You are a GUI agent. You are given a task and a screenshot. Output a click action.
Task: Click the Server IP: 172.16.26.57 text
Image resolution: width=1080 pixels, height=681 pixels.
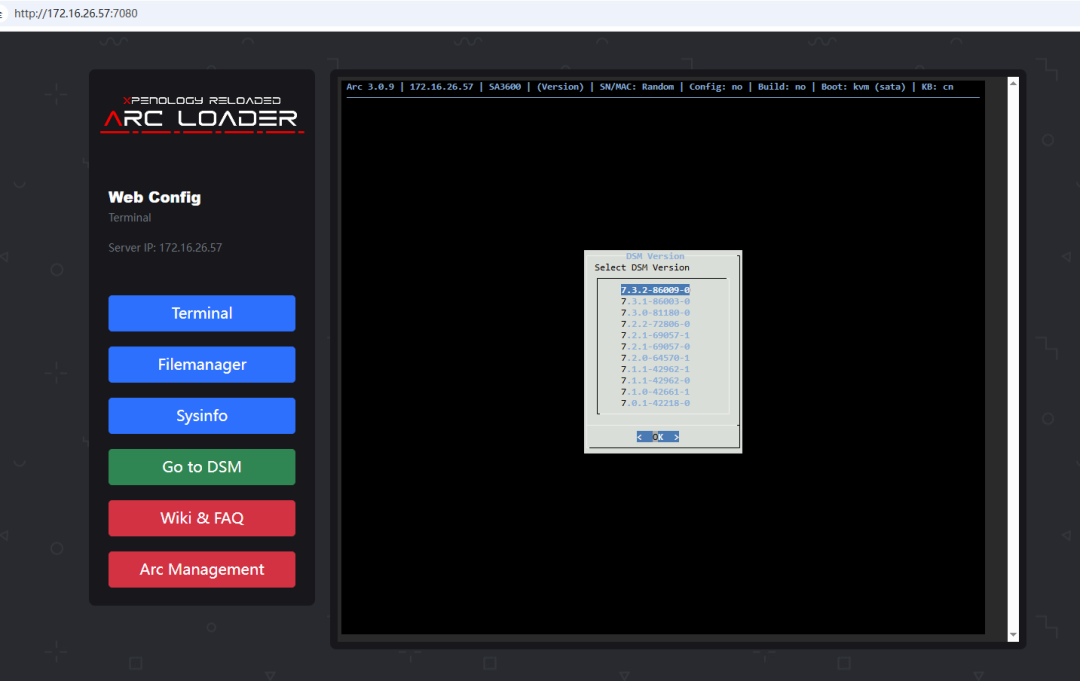[165, 247]
